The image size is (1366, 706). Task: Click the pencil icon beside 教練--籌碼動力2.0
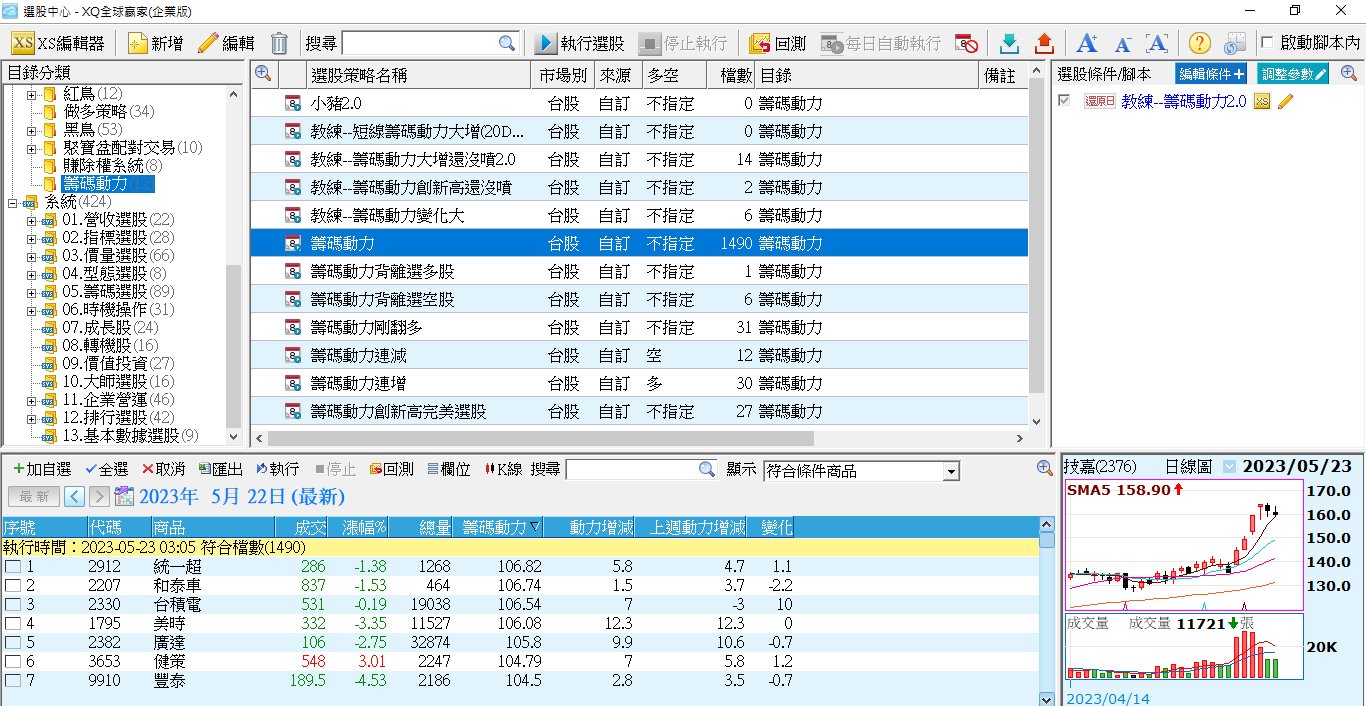tap(1286, 101)
